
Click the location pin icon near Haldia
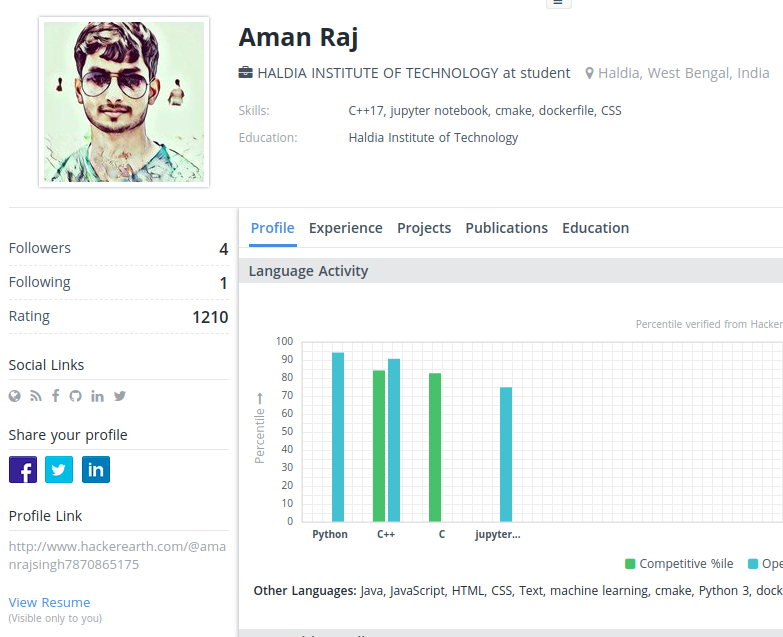click(589, 73)
